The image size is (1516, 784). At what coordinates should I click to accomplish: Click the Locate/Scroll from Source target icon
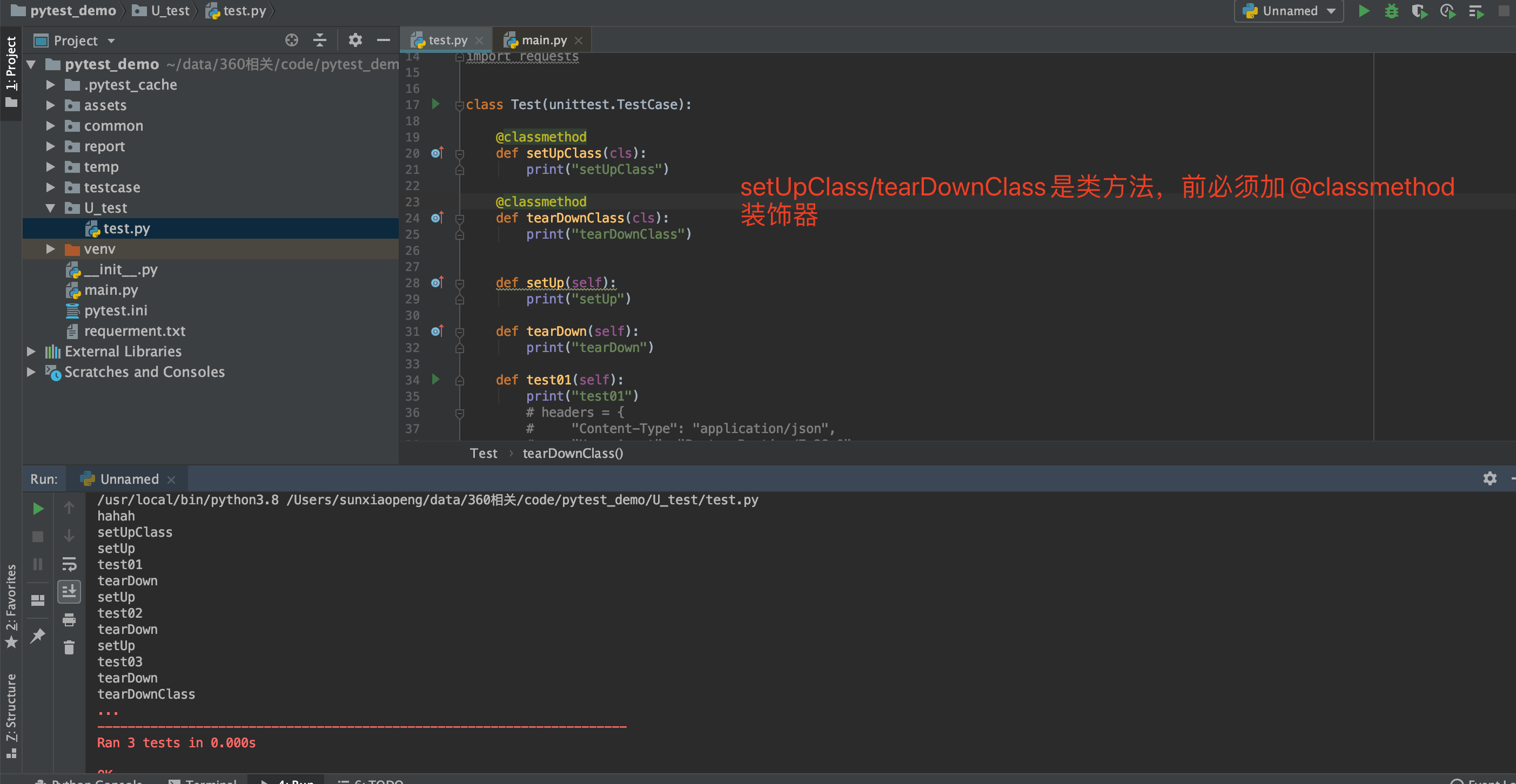tap(291, 40)
